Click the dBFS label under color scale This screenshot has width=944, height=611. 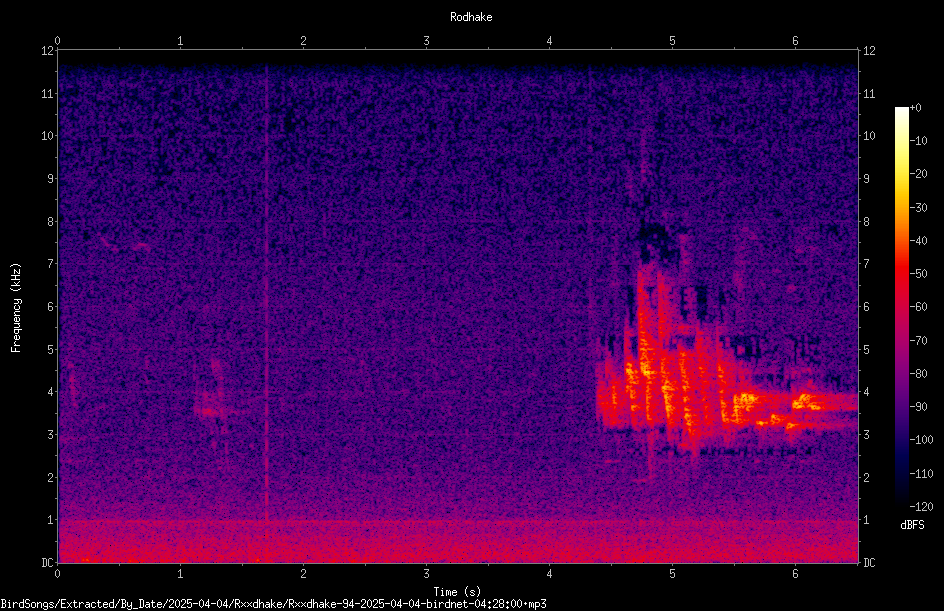pyautogui.click(x=912, y=525)
